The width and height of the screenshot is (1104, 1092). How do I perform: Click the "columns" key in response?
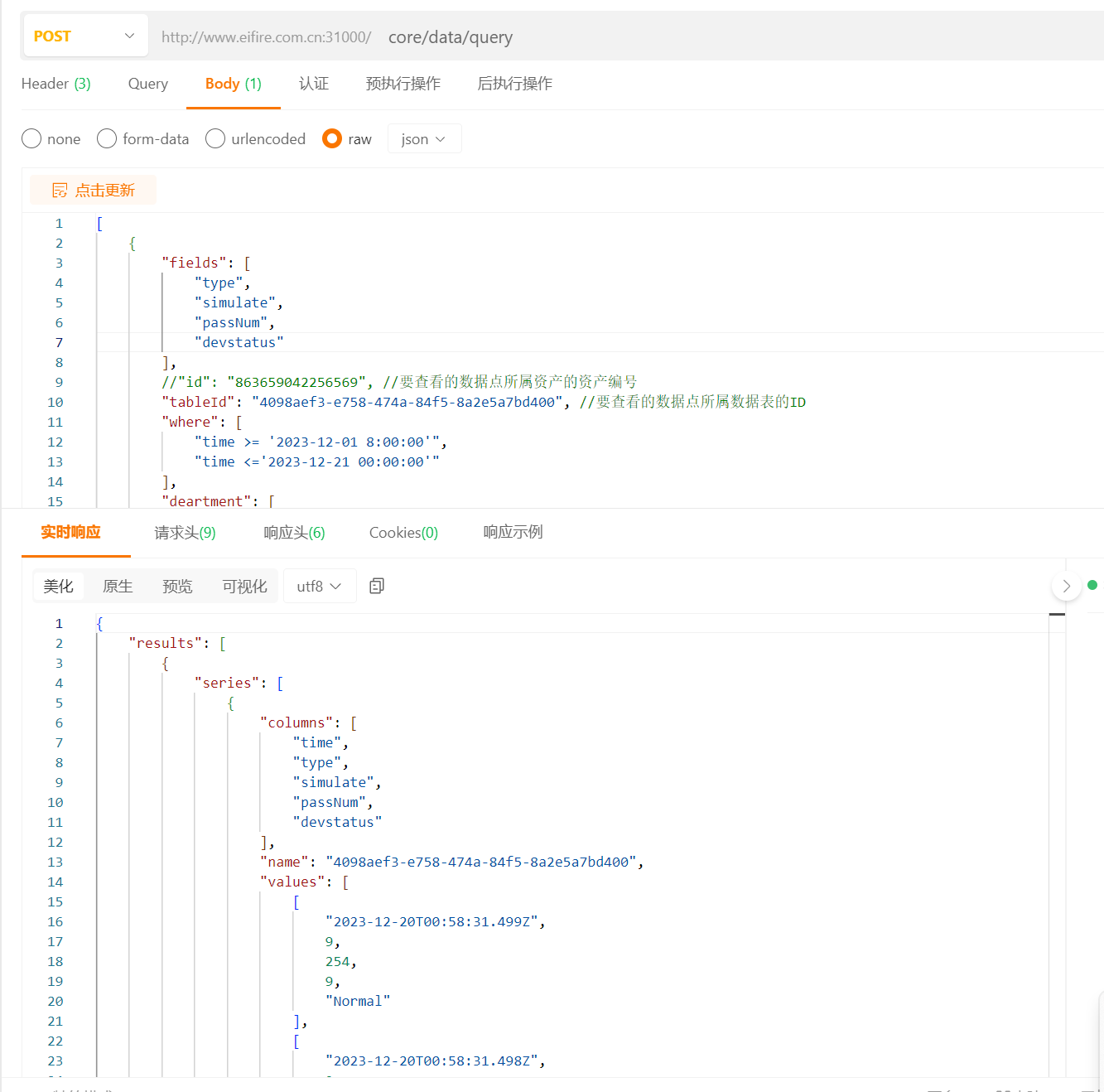pyautogui.click(x=296, y=722)
